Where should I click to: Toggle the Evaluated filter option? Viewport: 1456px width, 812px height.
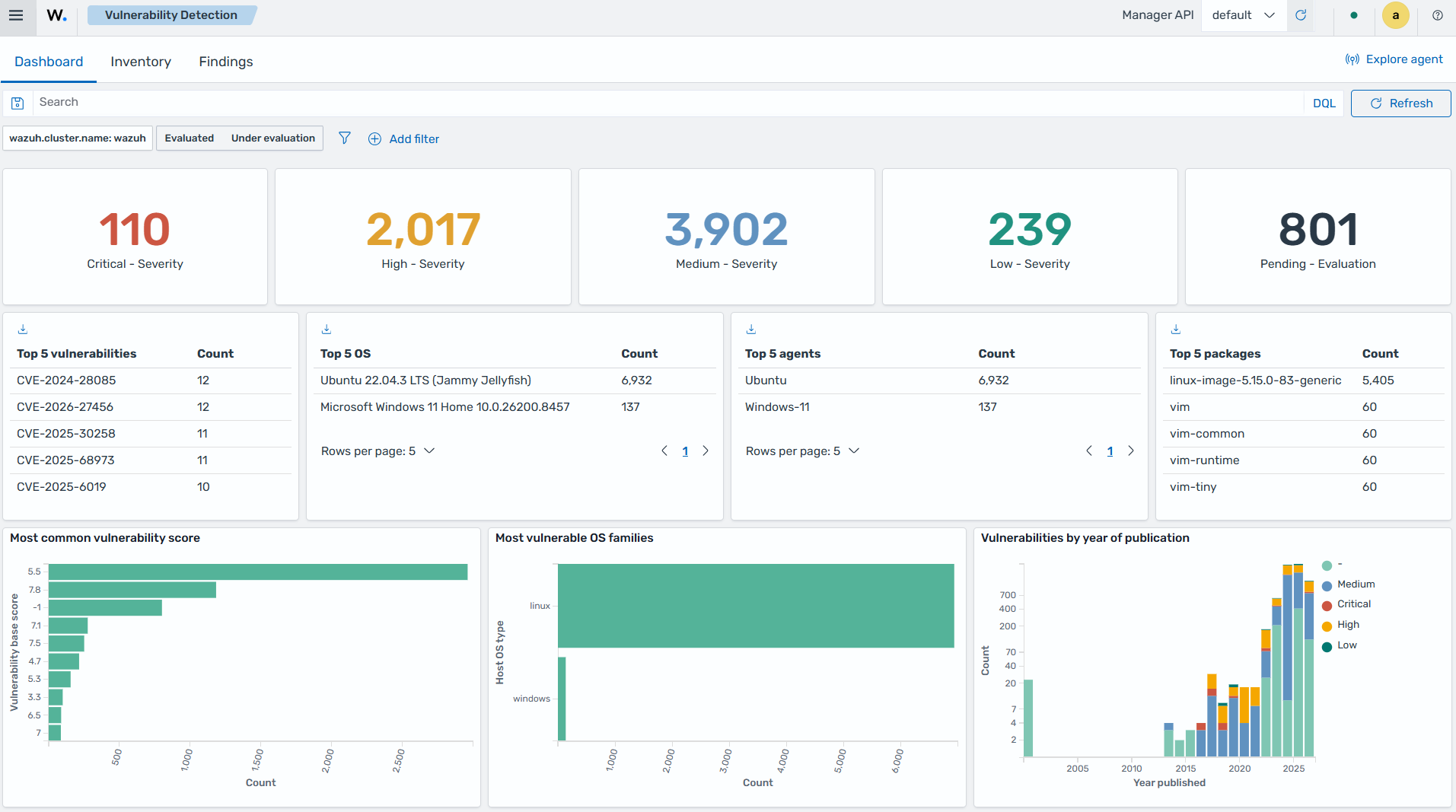[190, 138]
